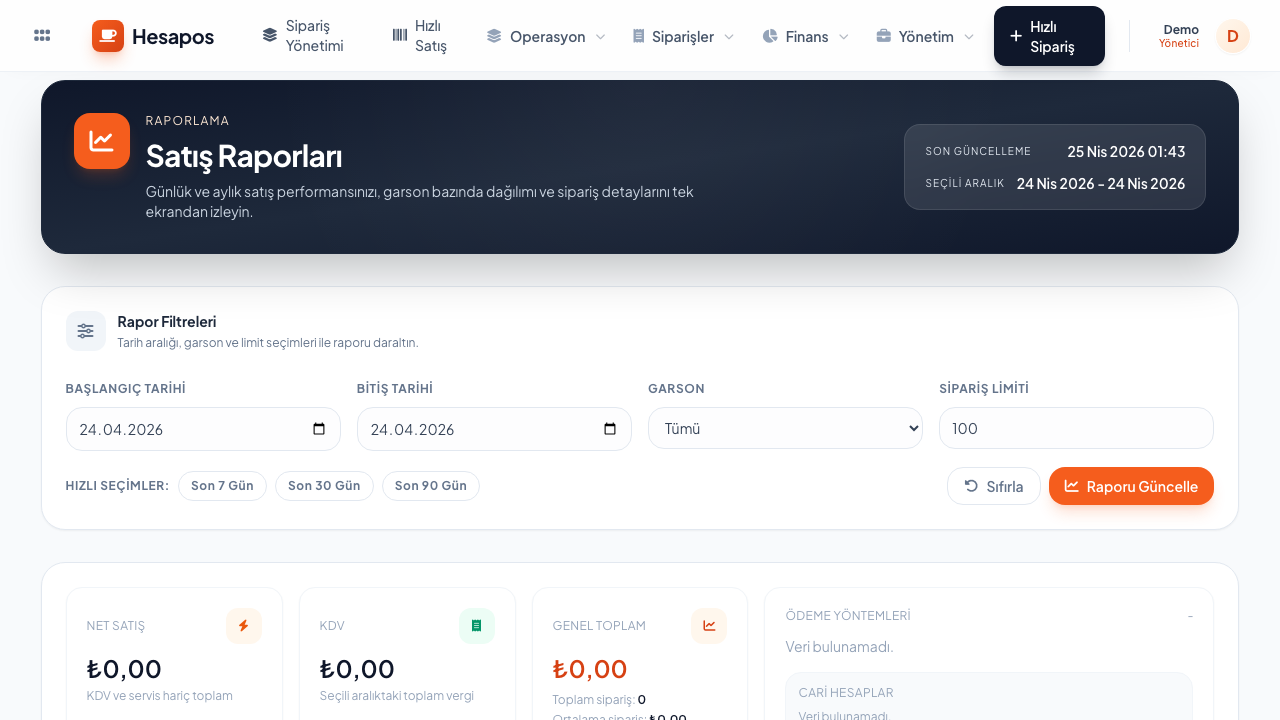
Task: Click the Net Satış ₺0,00 value
Action: tap(124, 669)
